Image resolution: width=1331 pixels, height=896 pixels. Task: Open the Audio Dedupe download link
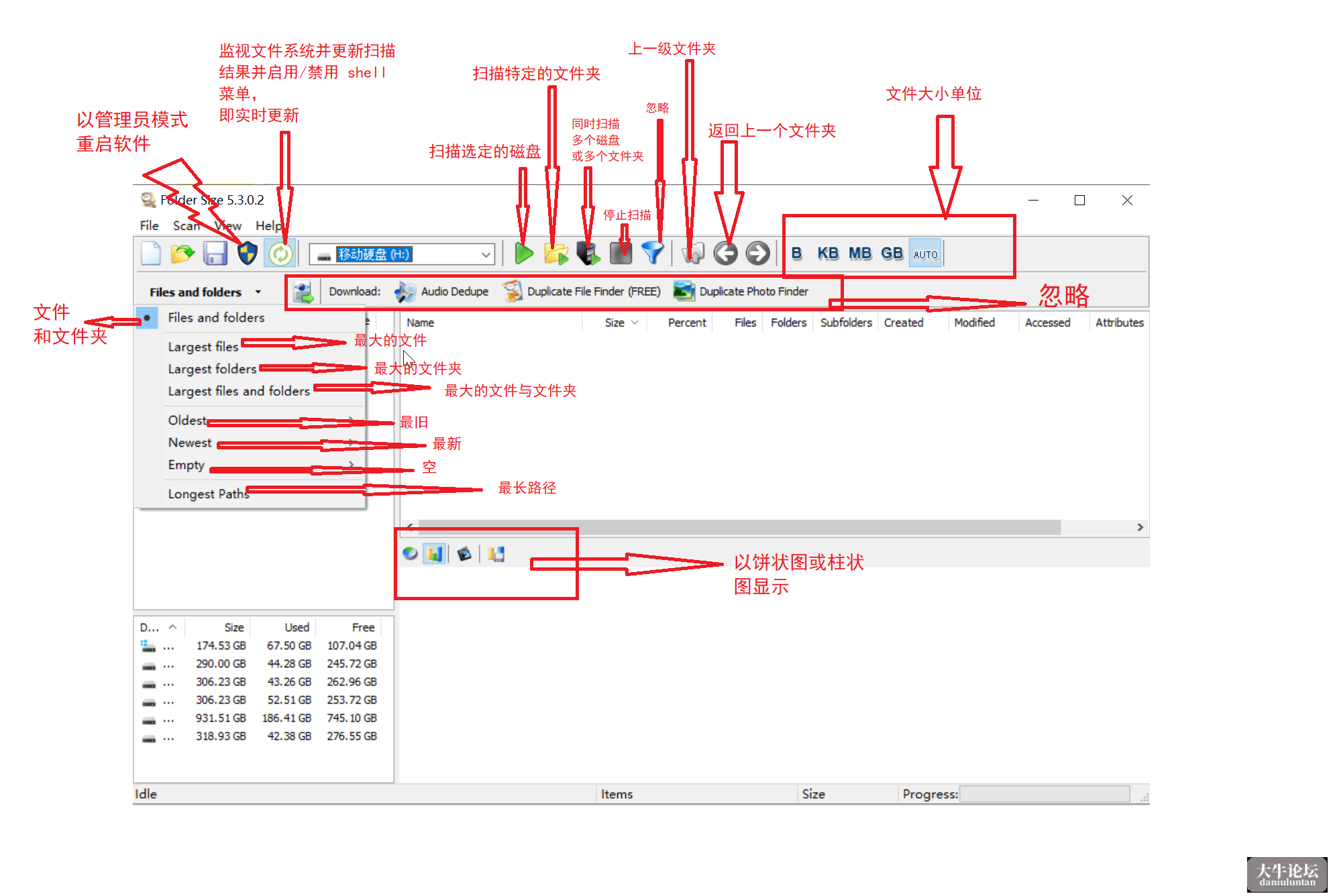tap(441, 291)
